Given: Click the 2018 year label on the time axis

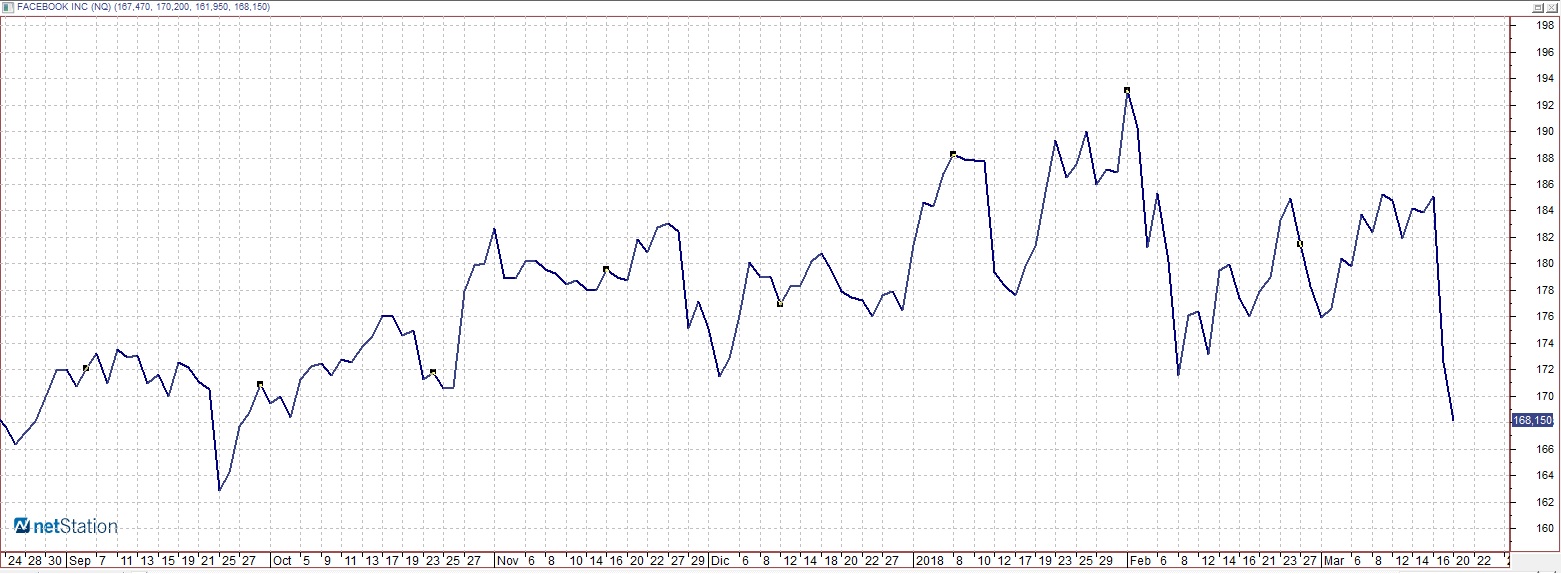Looking at the screenshot, I should 930,561.
